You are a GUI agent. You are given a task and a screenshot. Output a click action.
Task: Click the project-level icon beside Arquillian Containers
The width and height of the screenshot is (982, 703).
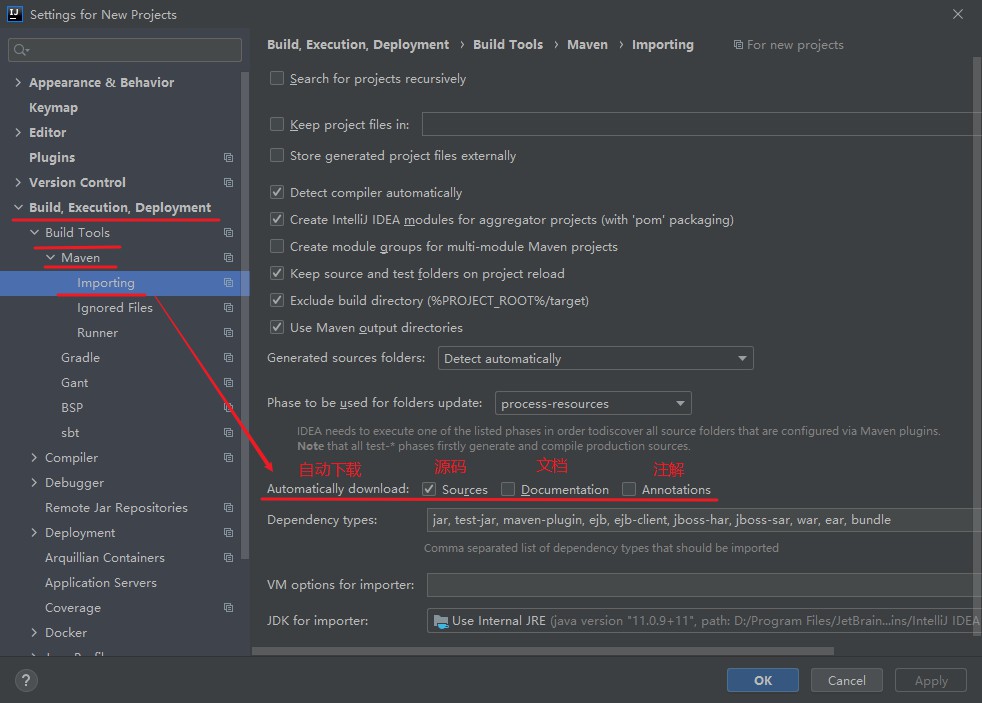click(229, 558)
